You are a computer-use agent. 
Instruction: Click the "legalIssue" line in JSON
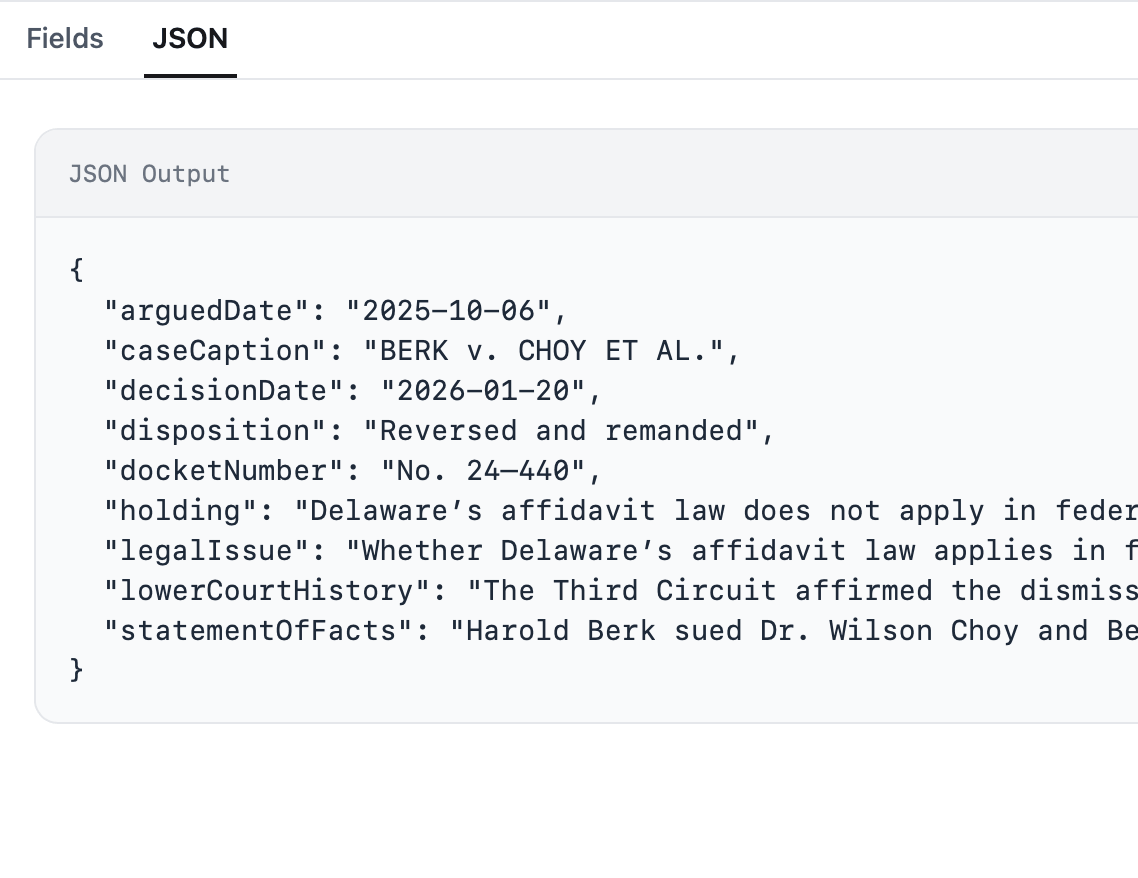(621, 551)
